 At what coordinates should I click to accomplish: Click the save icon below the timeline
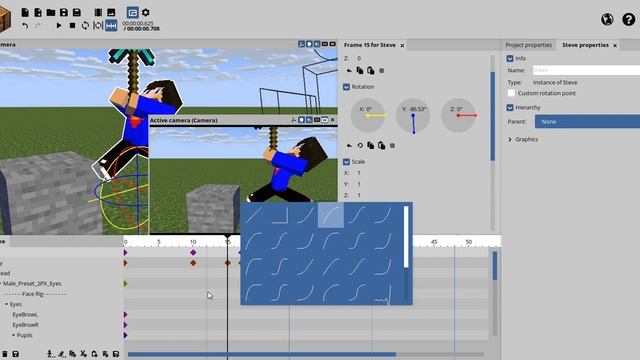click(x=16, y=354)
